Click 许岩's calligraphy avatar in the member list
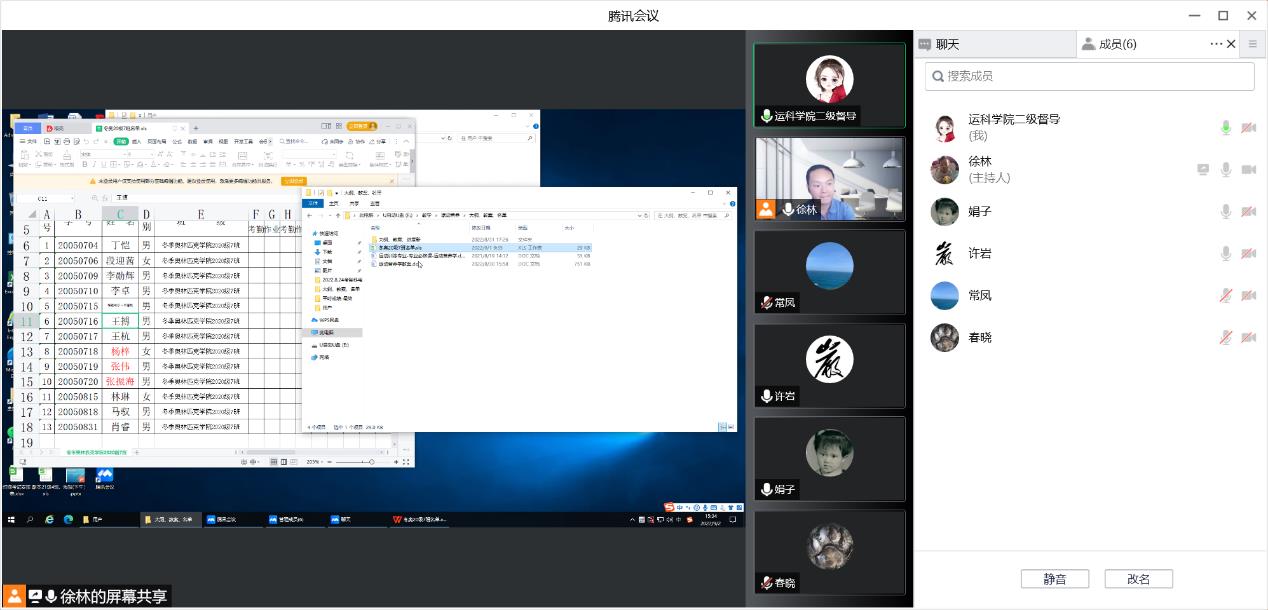 944,254
